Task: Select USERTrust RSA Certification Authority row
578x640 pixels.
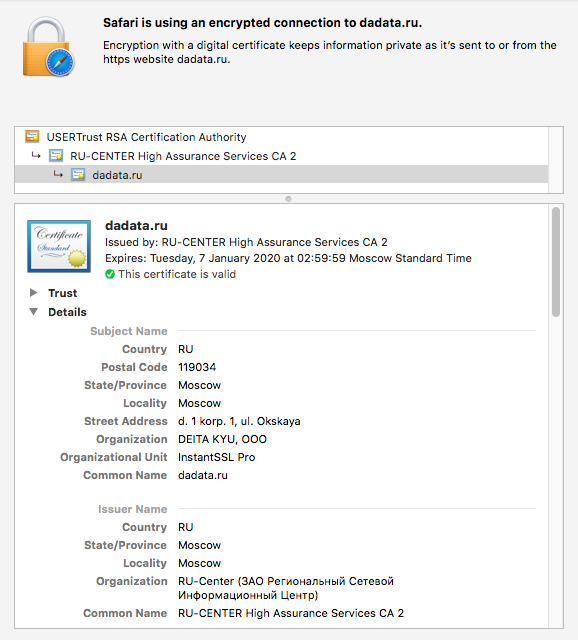Action: 281,137
